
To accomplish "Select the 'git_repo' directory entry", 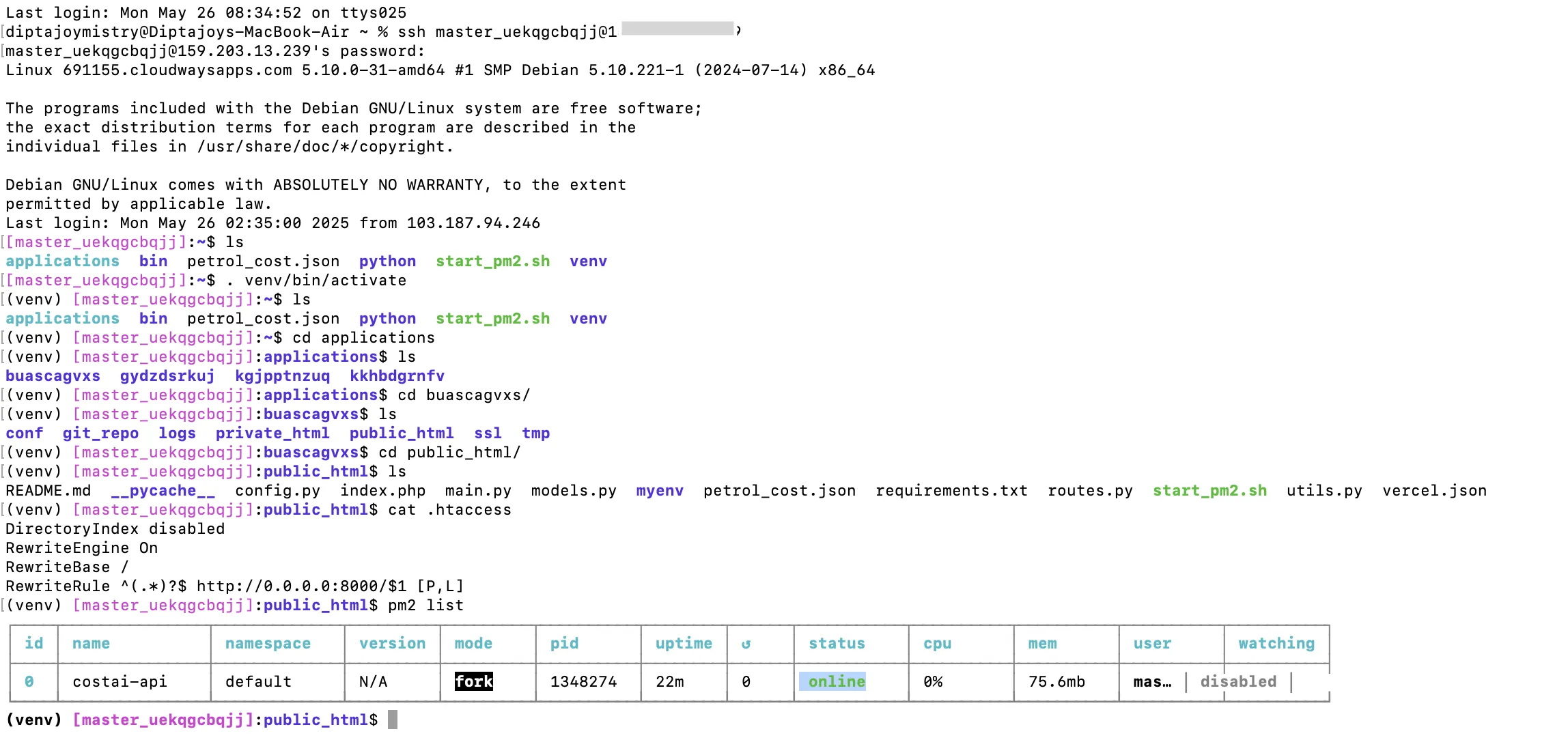I will pos(101,433).
